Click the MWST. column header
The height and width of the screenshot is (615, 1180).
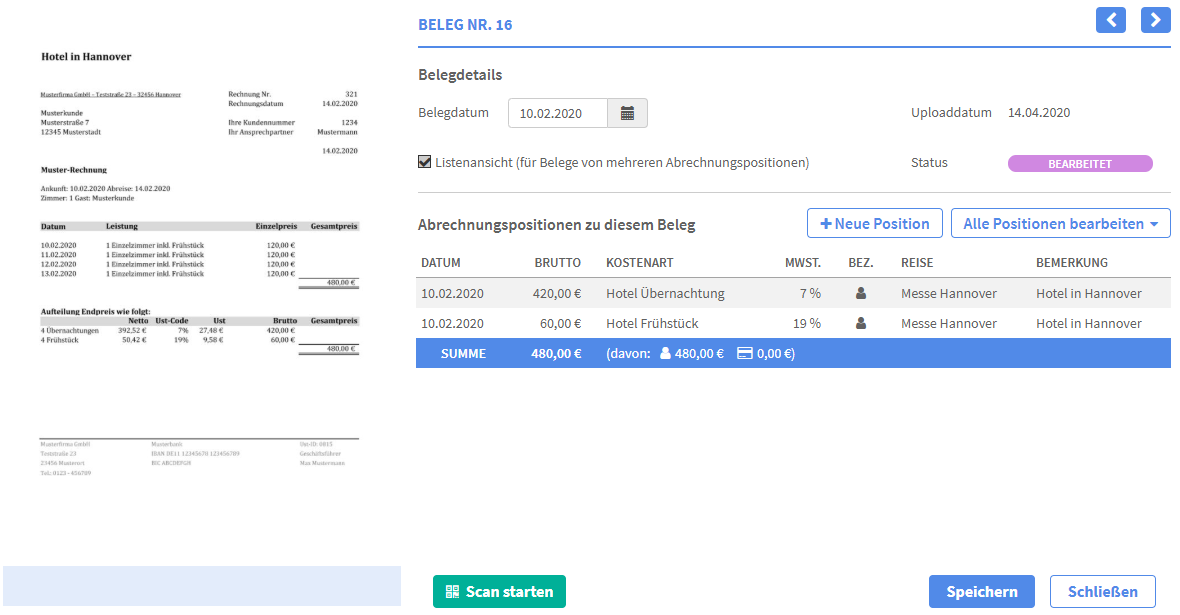[803, 263]
